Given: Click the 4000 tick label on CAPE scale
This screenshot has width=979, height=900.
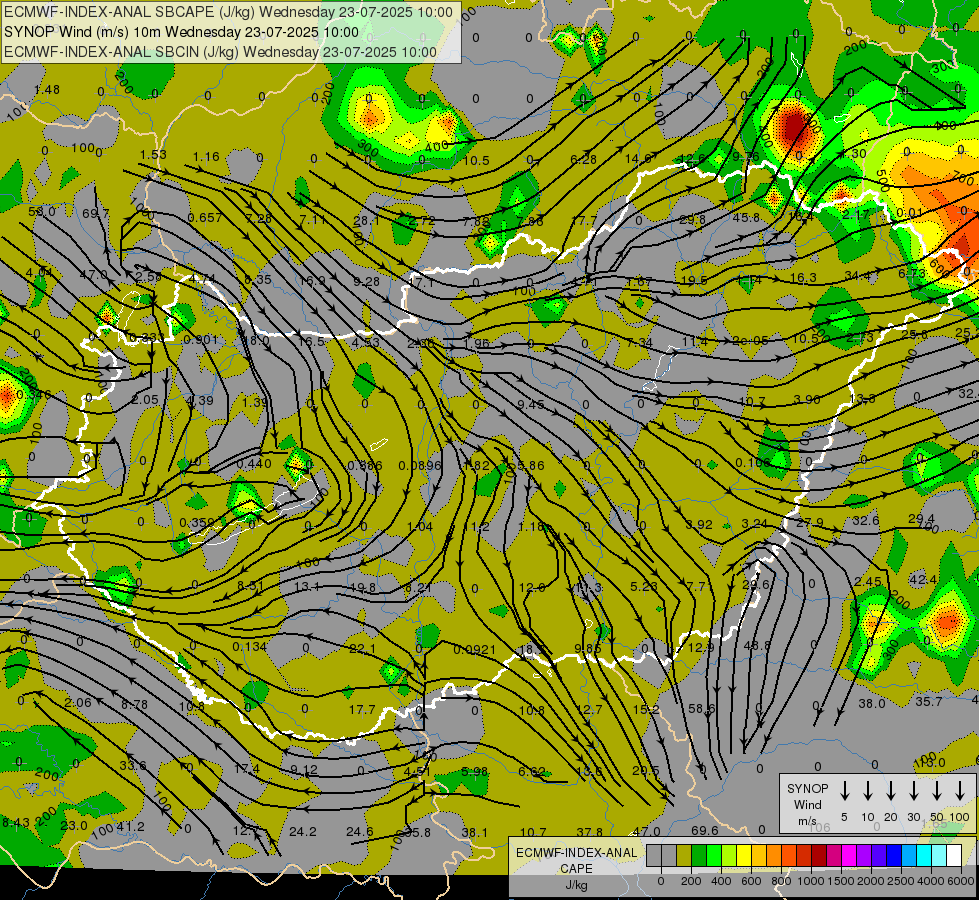Looking at the screenshot, I should click(x=930, y=881).
